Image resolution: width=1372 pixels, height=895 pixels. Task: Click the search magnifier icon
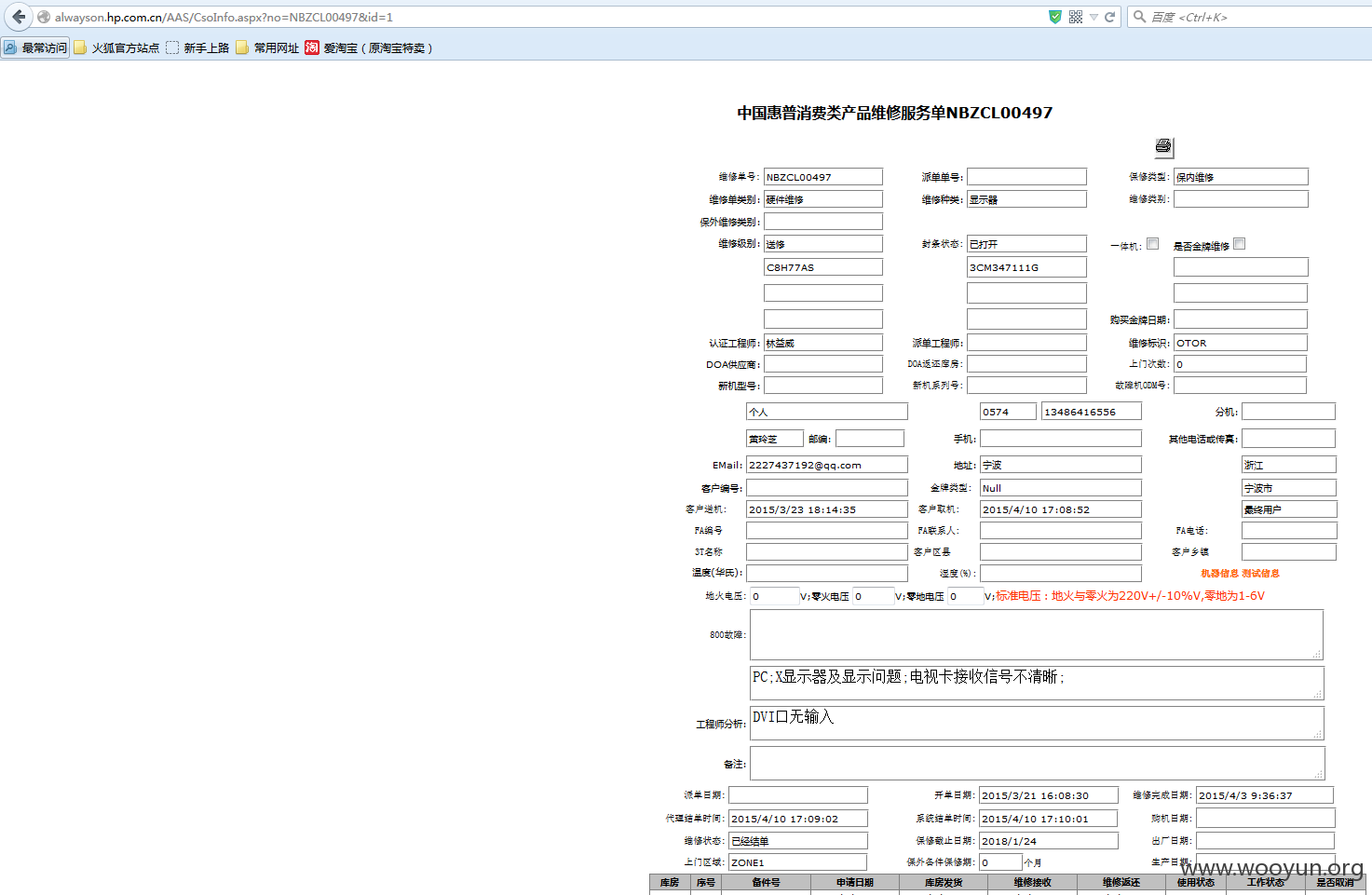[x=1139, y=17]
